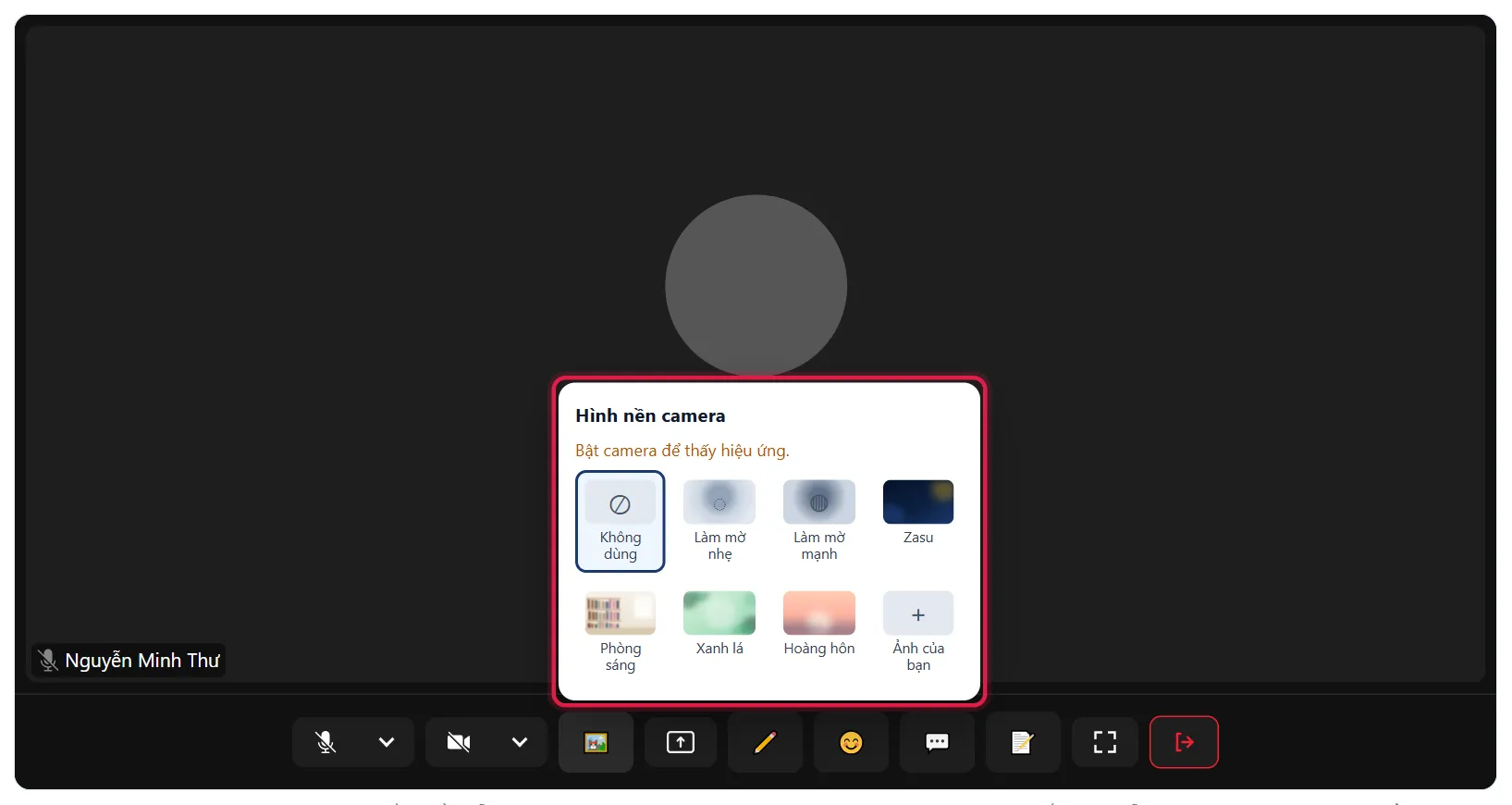Enter fullscreen mode with brackets icon

(x=1104, y=742)
